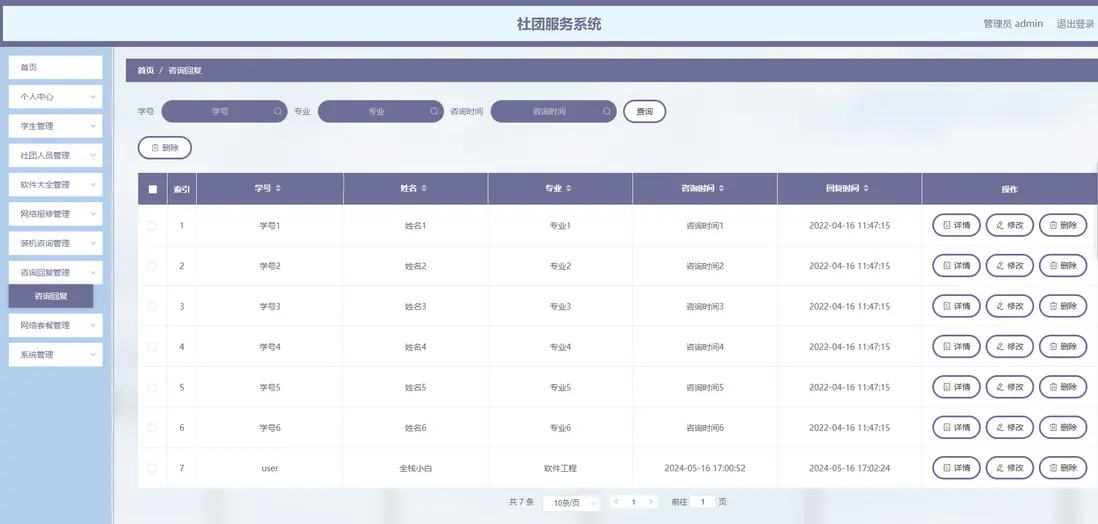Screen dimensions: 1098x524
Task: Collapse 咨询回复管理 sidebar menu
Action: pyautogui.click(x=55, y=273)
